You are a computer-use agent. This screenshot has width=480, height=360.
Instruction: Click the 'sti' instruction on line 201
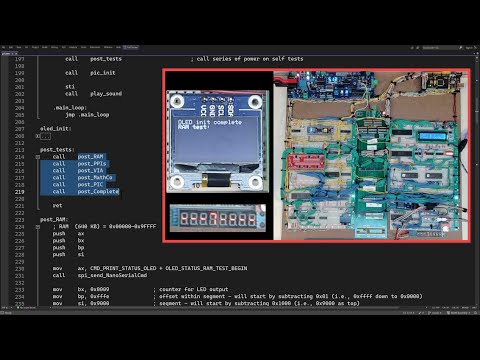(x=70, y=87)
